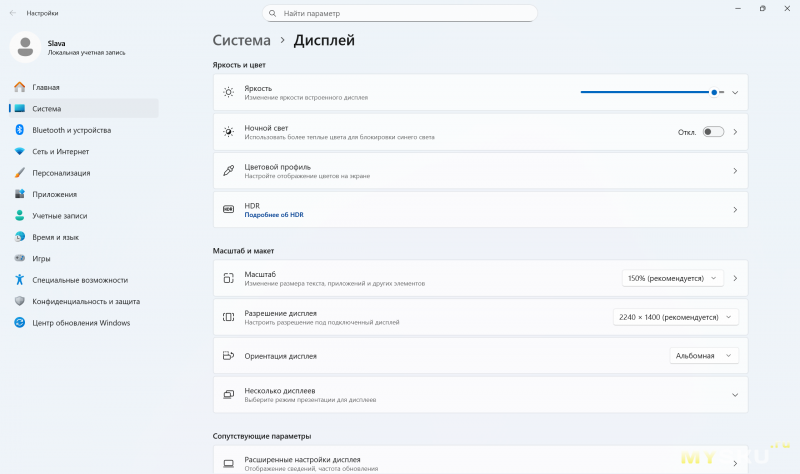This screenshot has height=474, width=800.
Task: Click the brightness slider track
Action: point(645,92)
